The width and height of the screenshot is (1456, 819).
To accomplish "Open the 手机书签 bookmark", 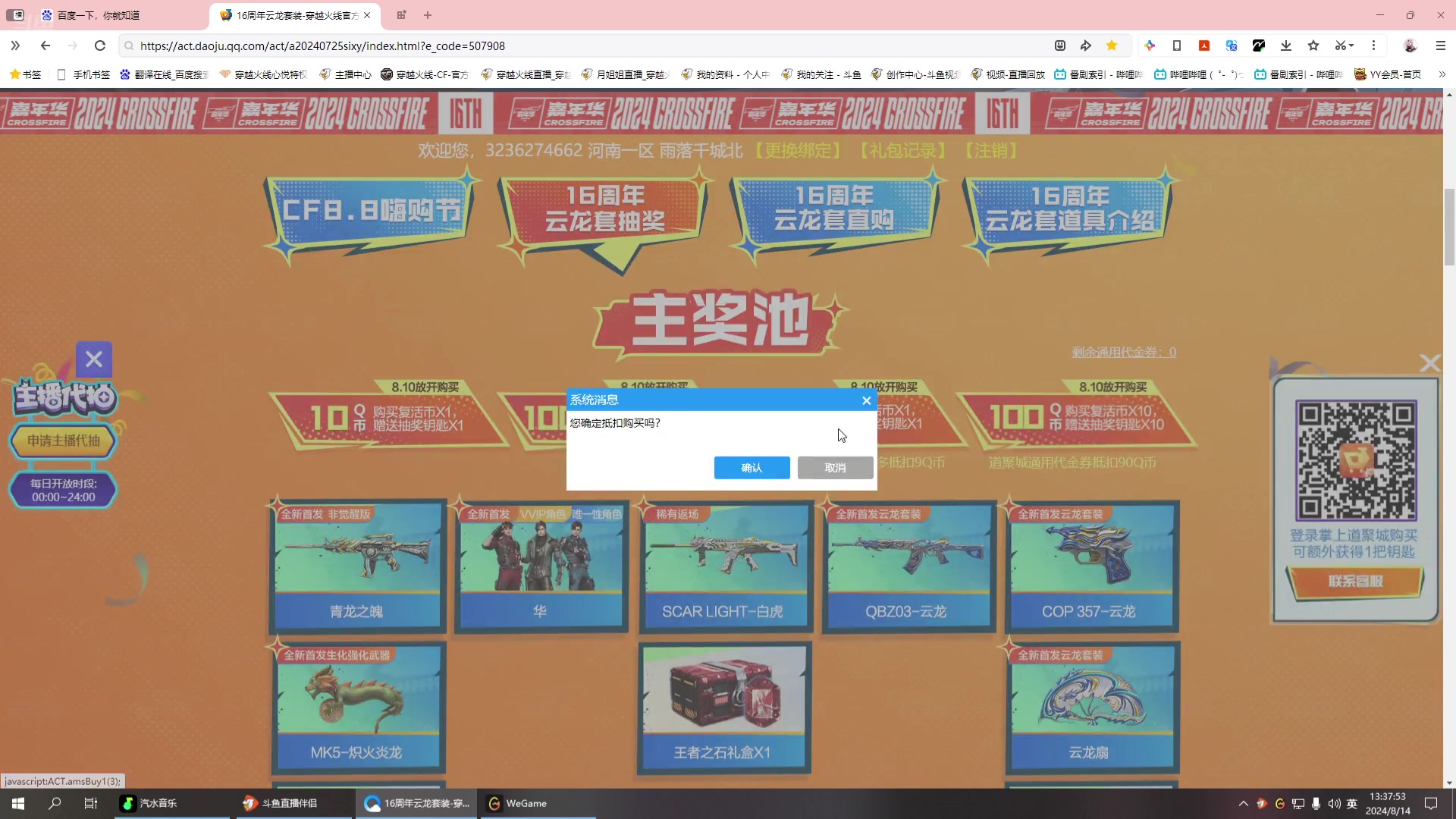I will [83, 74].
